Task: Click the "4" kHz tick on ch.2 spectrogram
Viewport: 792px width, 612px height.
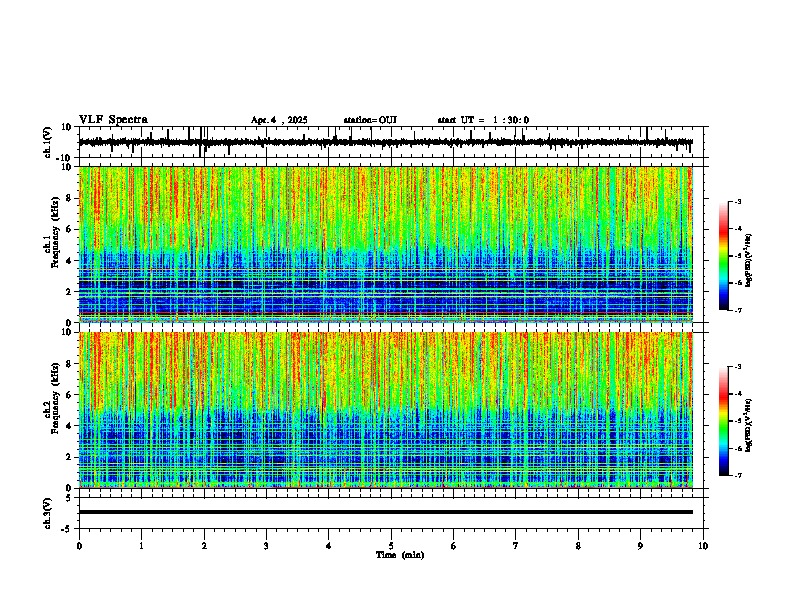Action: 69,426
